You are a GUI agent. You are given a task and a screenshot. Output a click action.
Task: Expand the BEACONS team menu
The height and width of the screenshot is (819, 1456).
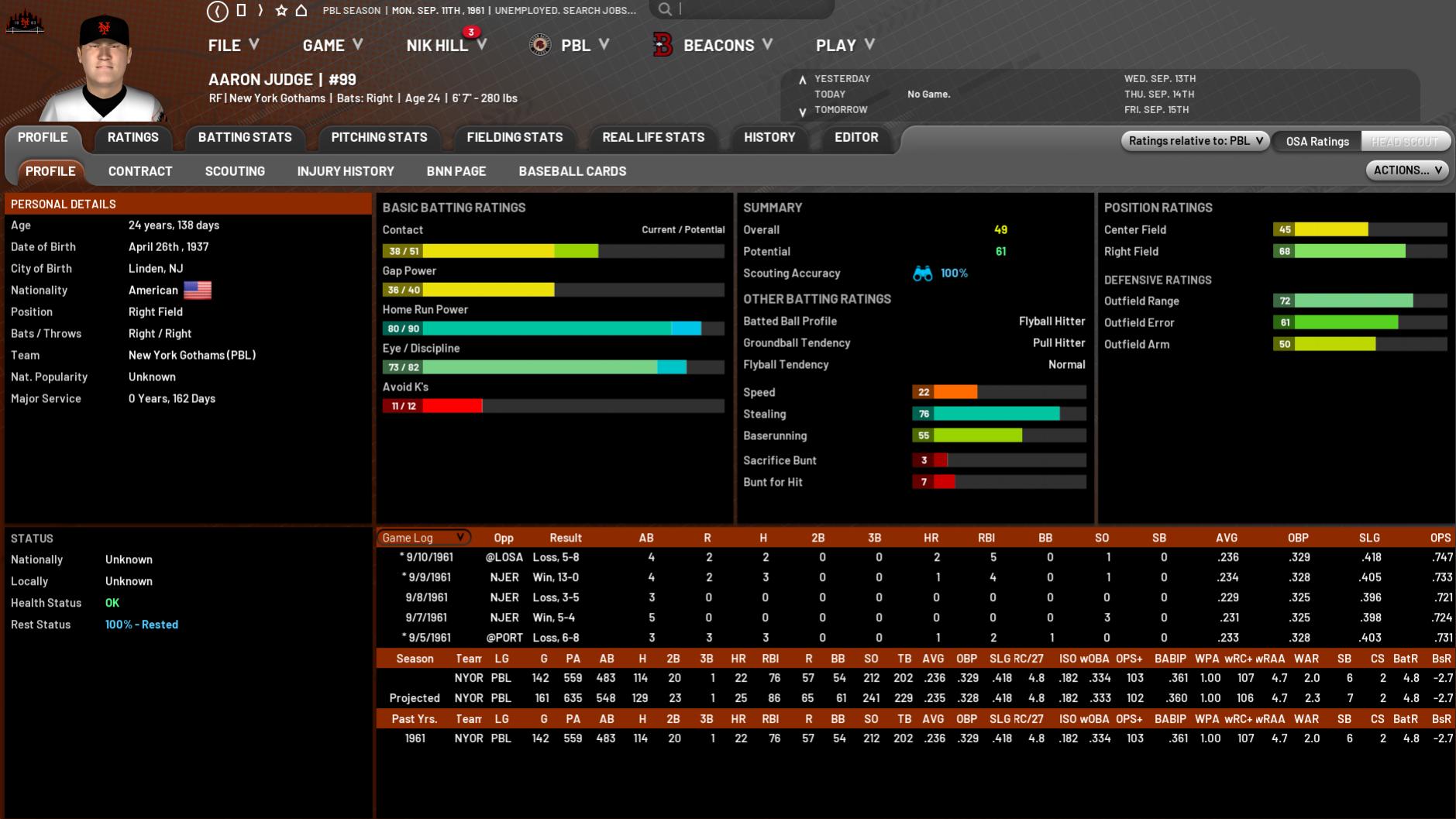pyautogui.click(x=728, y=45)
